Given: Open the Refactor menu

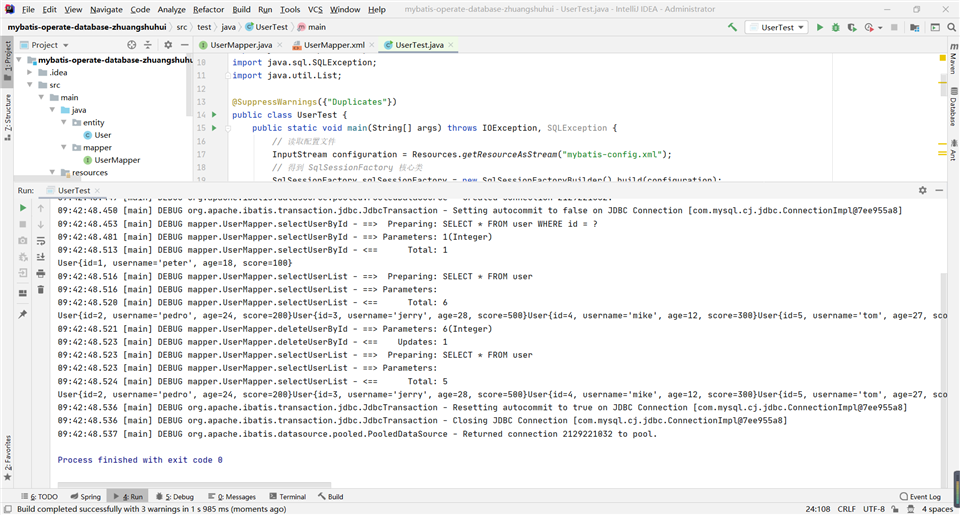Looking at the screenshot, I should [208, 9].
